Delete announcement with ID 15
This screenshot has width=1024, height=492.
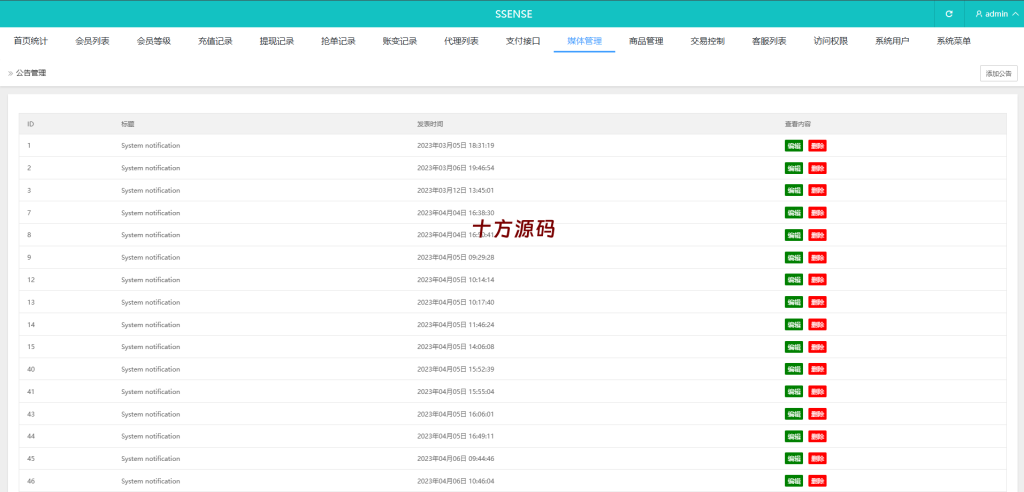pos(817,347)
